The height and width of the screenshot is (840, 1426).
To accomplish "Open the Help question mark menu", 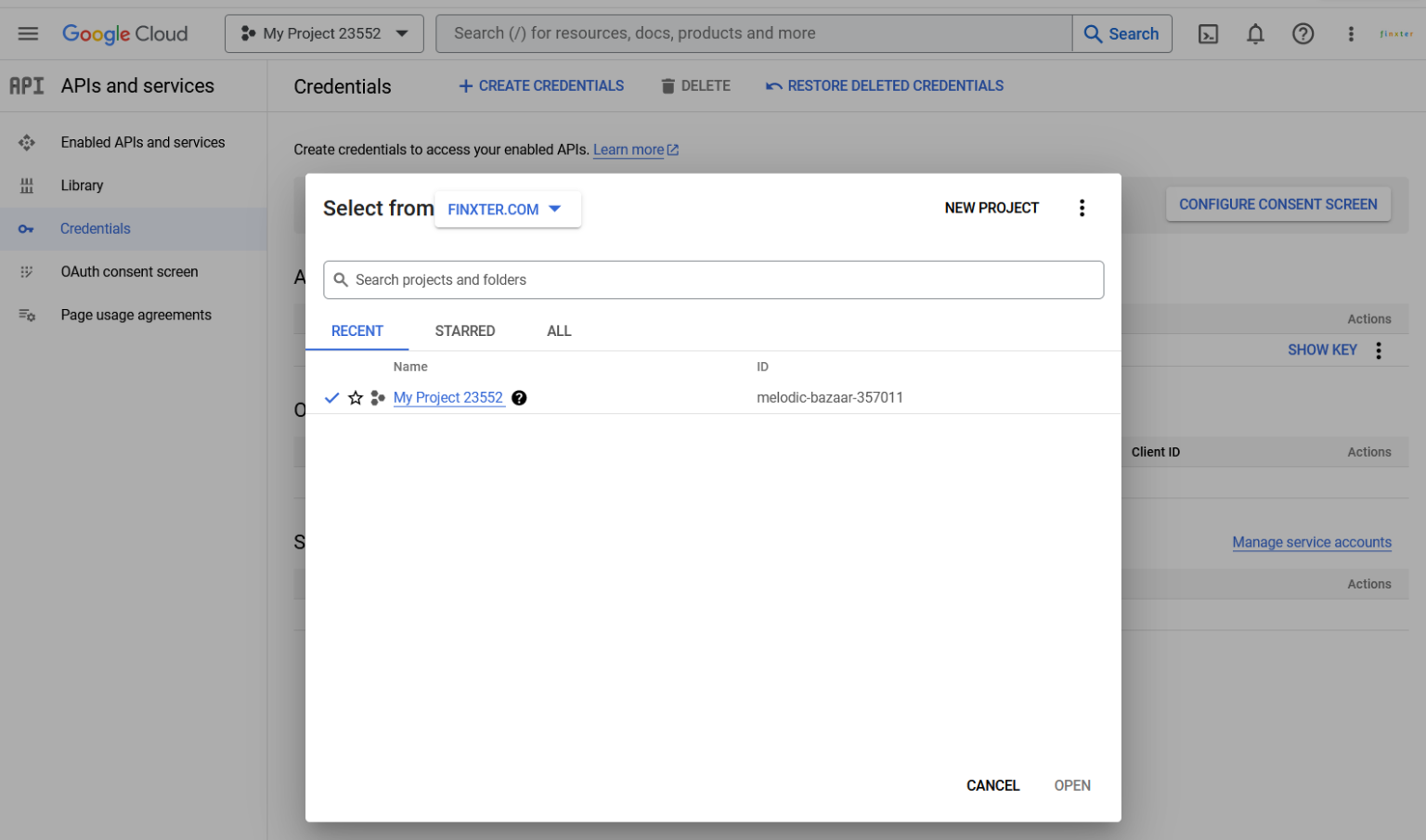I will [1303, 33].
